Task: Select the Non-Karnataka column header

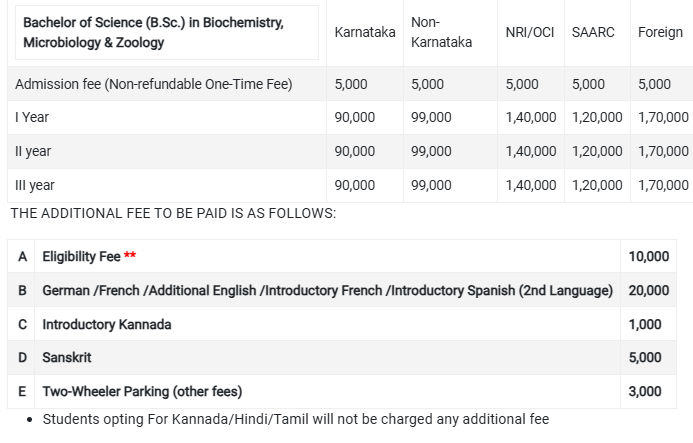Action: (441, 32)
